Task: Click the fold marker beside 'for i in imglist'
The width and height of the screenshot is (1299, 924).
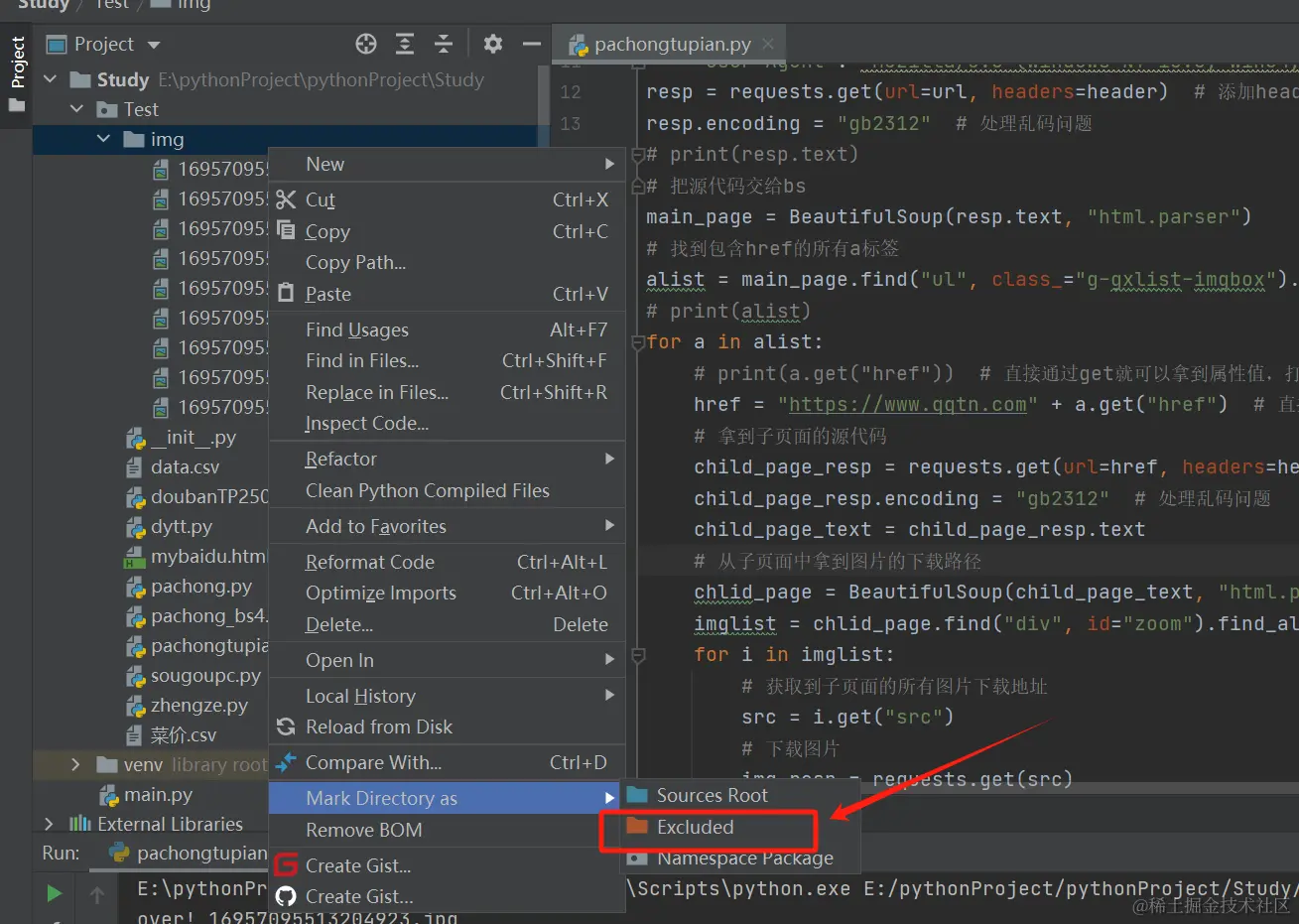Action: click(638, 654)
